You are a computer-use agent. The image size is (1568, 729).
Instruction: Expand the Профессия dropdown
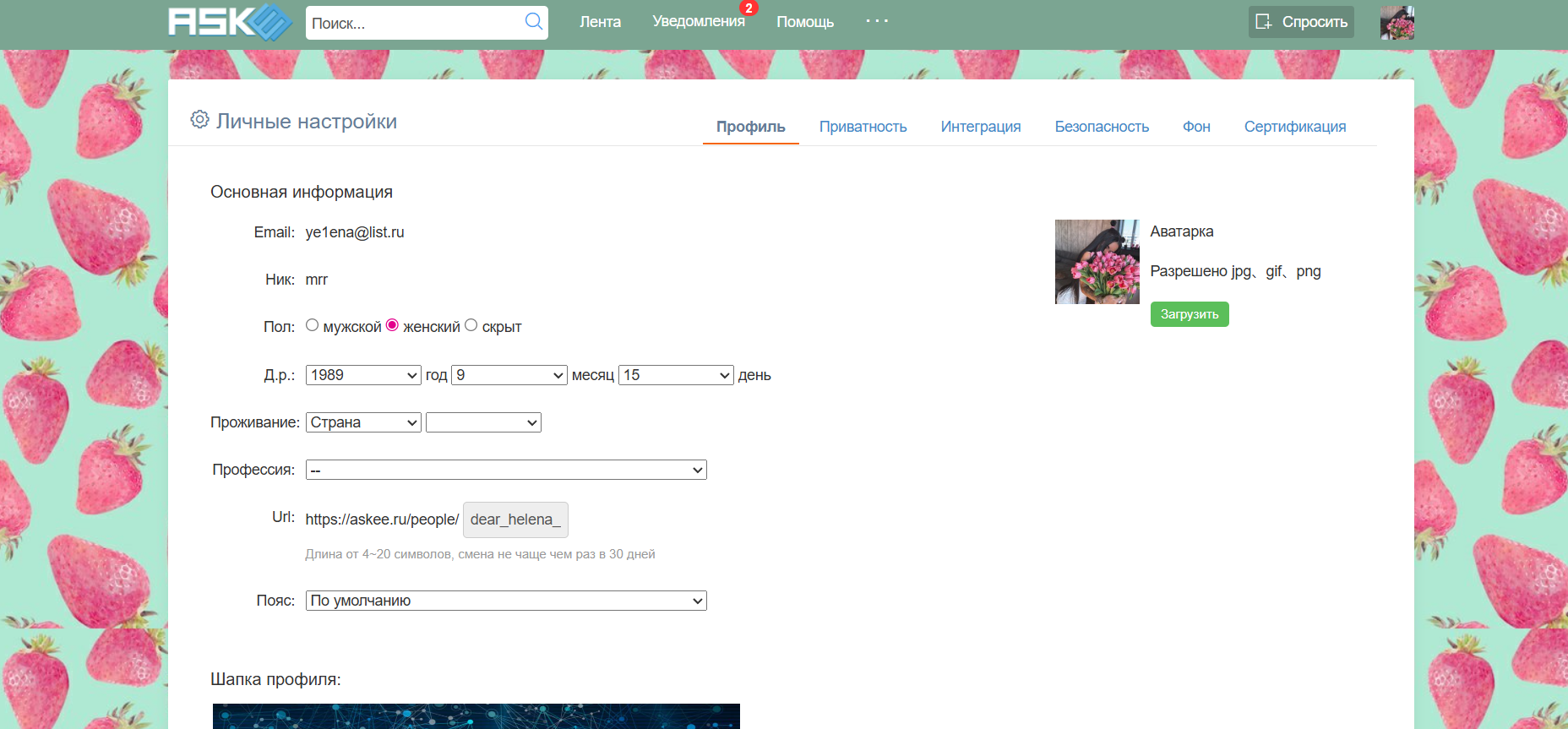(x=506, y=470)
